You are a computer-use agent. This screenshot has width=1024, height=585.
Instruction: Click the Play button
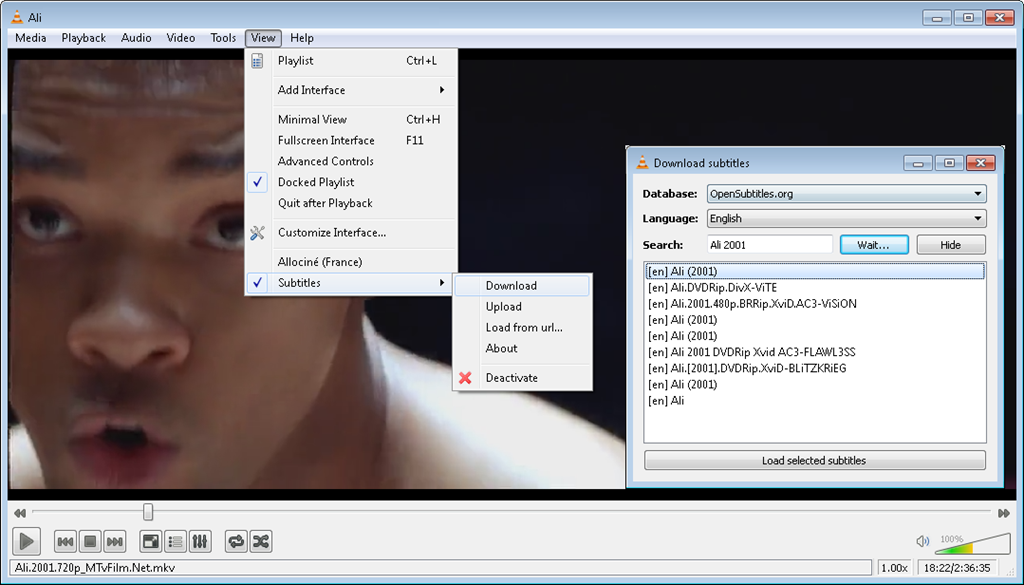pos(27,541)
